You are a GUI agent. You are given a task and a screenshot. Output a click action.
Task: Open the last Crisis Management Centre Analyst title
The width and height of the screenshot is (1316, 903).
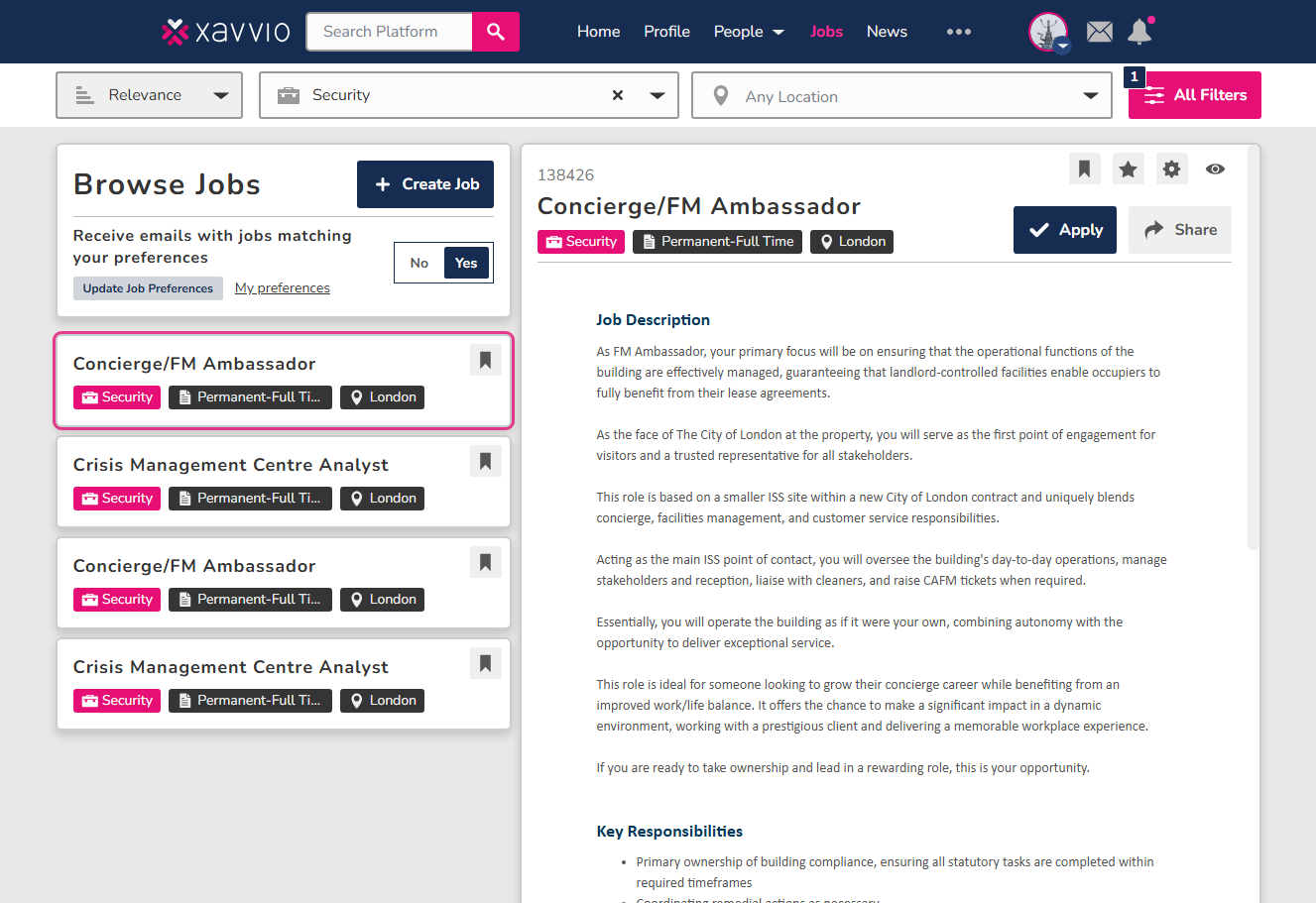coord(231,667)
